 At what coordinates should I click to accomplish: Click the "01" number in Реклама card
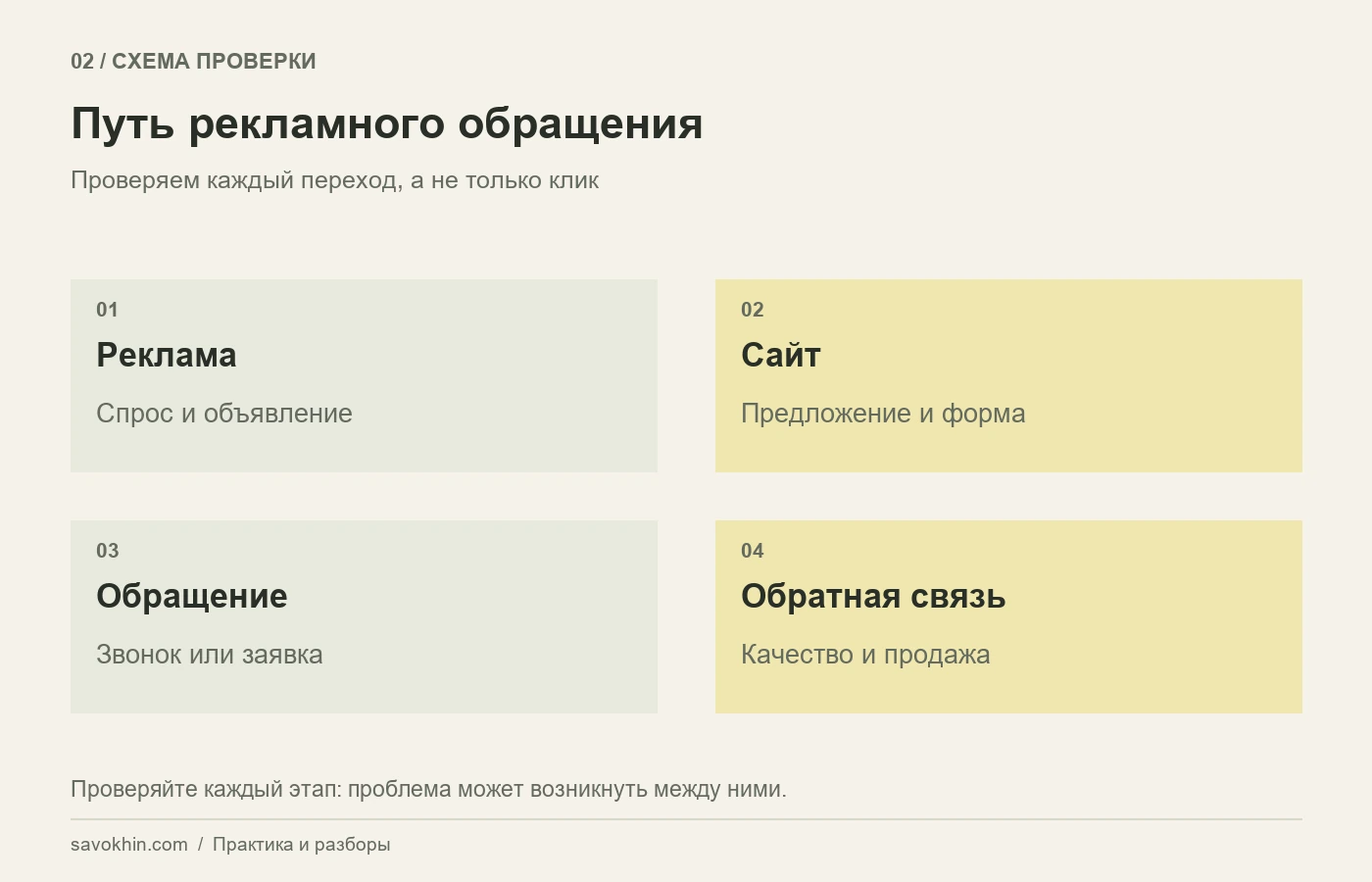coord(107,310)
